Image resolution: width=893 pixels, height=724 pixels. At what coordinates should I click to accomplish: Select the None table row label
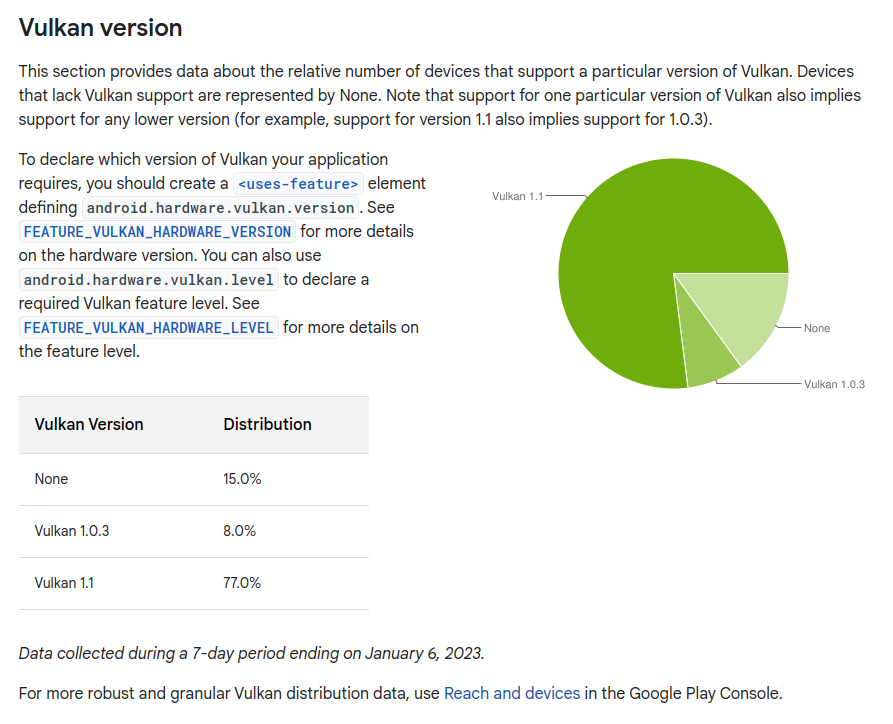[x=51, y=479]
